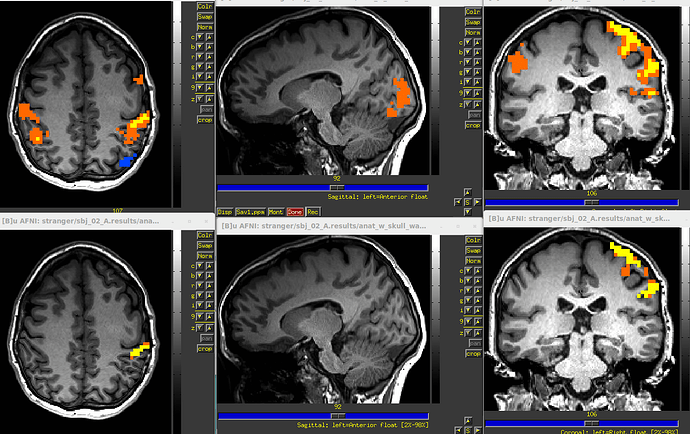The height and width of the screenshot is (434, 690).
Task: Click lower axial window title bar
Action: pos(107,221)
